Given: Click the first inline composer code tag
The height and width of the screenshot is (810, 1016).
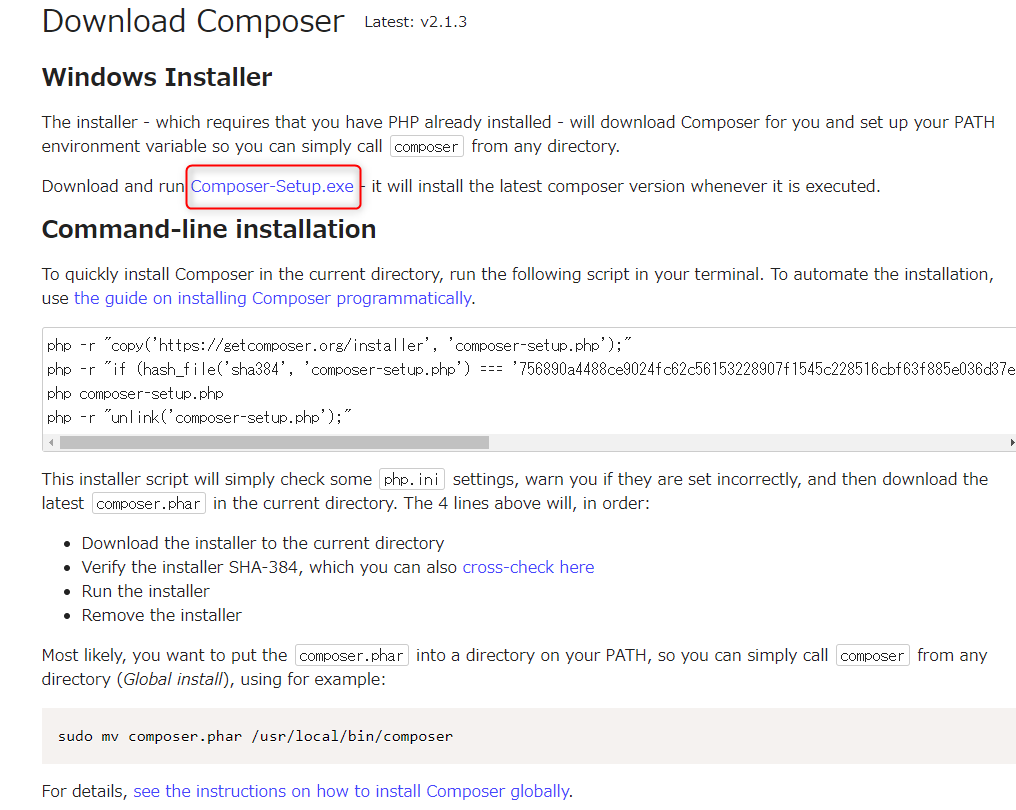Looking at the screenshot, I should tap(426, 147).
